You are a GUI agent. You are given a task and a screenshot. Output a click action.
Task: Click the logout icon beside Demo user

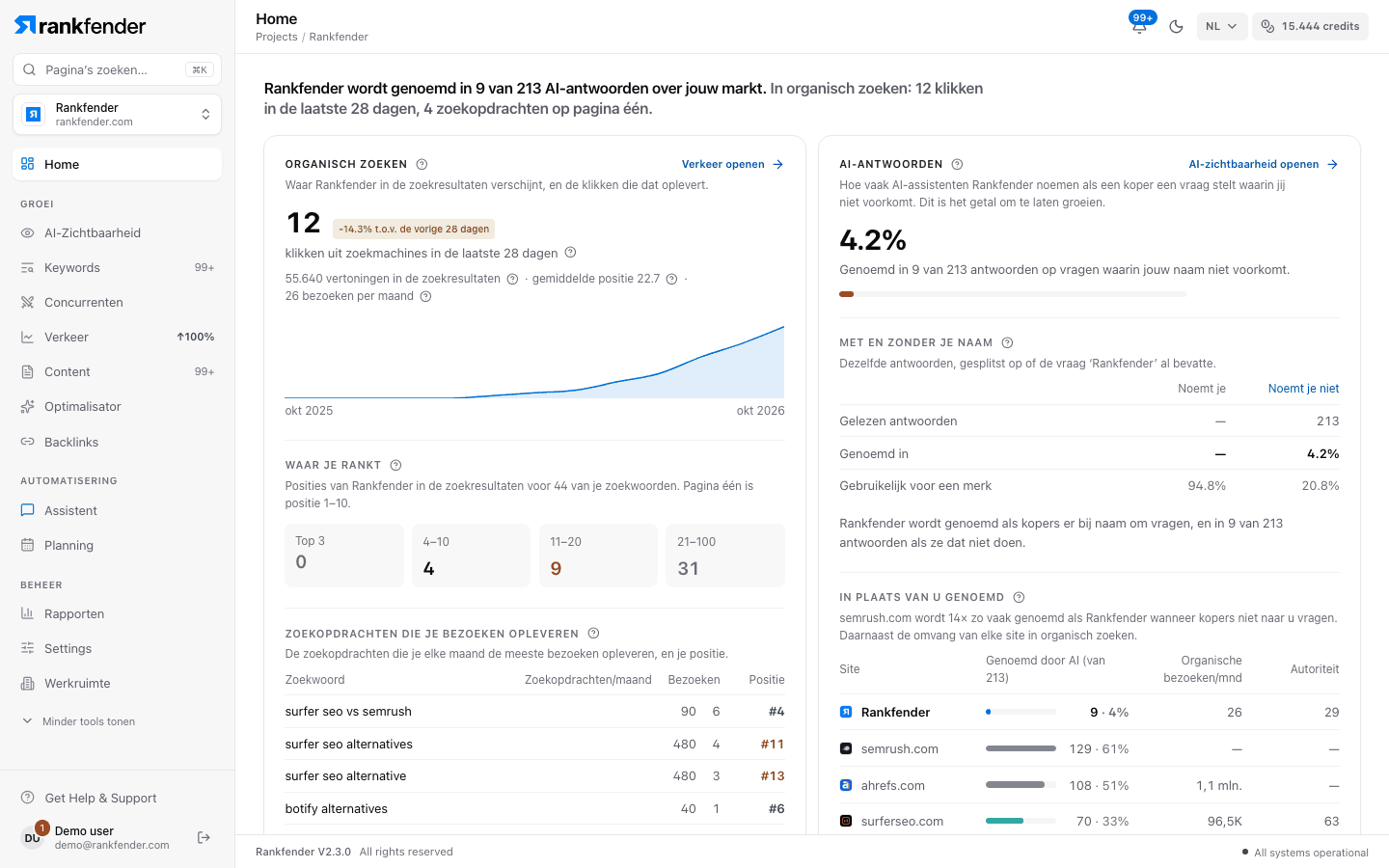(204, 837)
